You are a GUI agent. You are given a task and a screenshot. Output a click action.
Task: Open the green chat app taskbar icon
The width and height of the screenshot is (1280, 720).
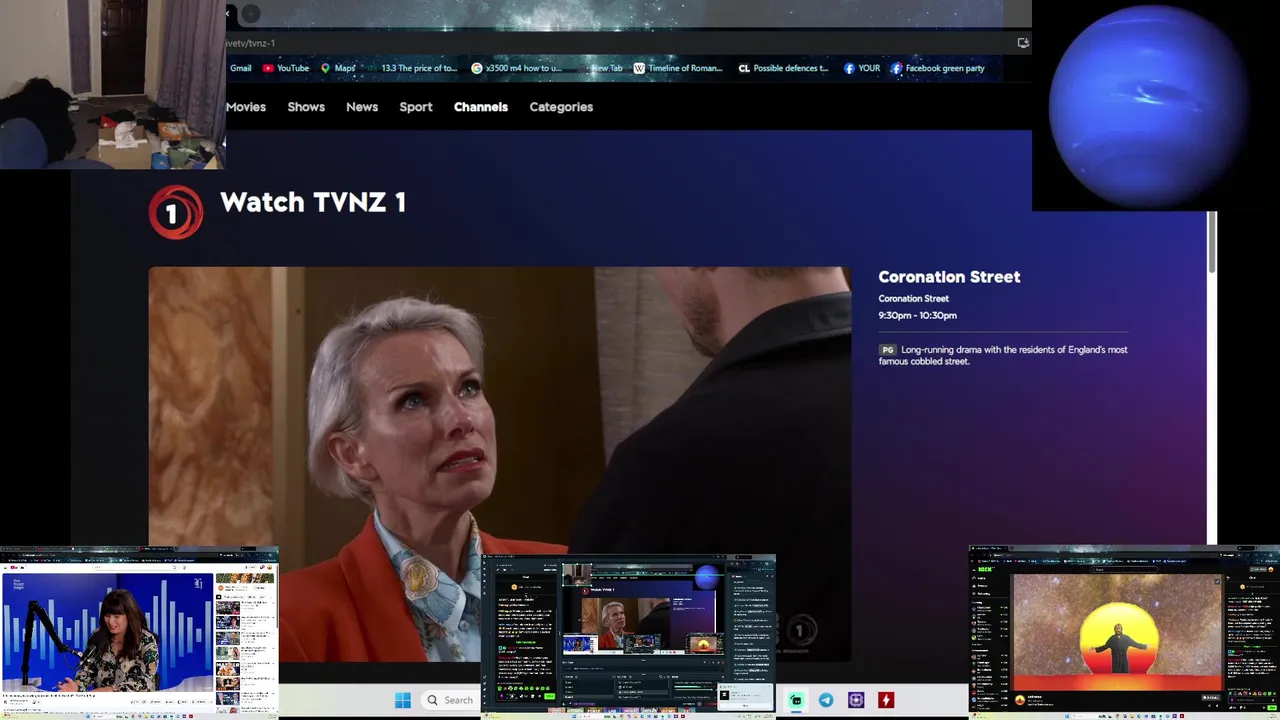coord(796,700)
